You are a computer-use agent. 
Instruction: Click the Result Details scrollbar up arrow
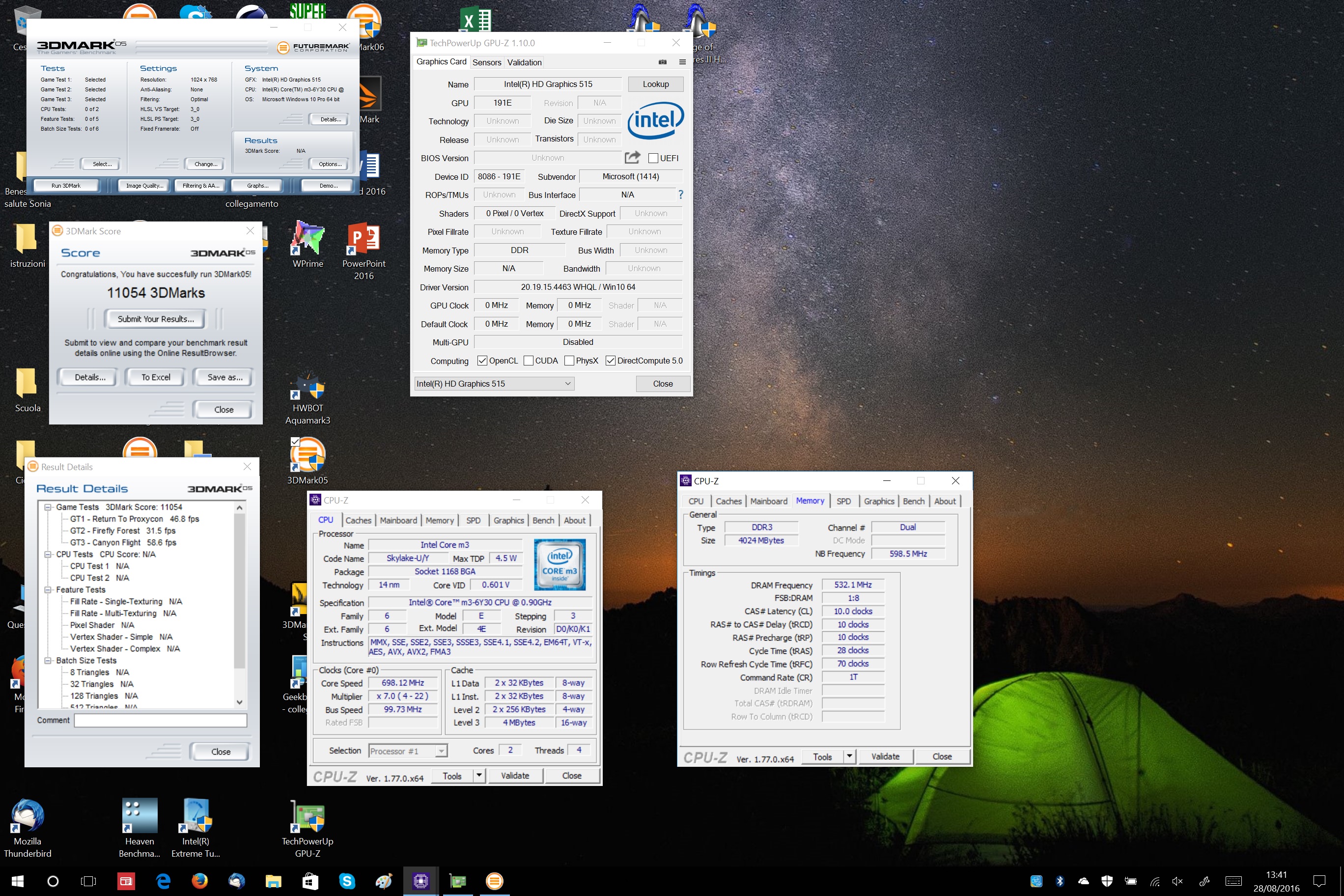point(239,507)
